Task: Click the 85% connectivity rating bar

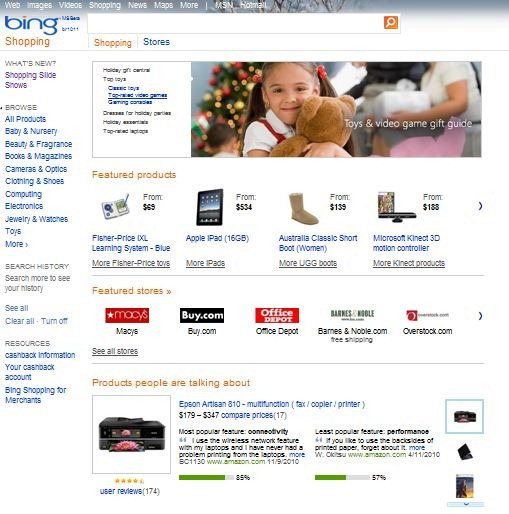Action: click(x=206, y=478)
